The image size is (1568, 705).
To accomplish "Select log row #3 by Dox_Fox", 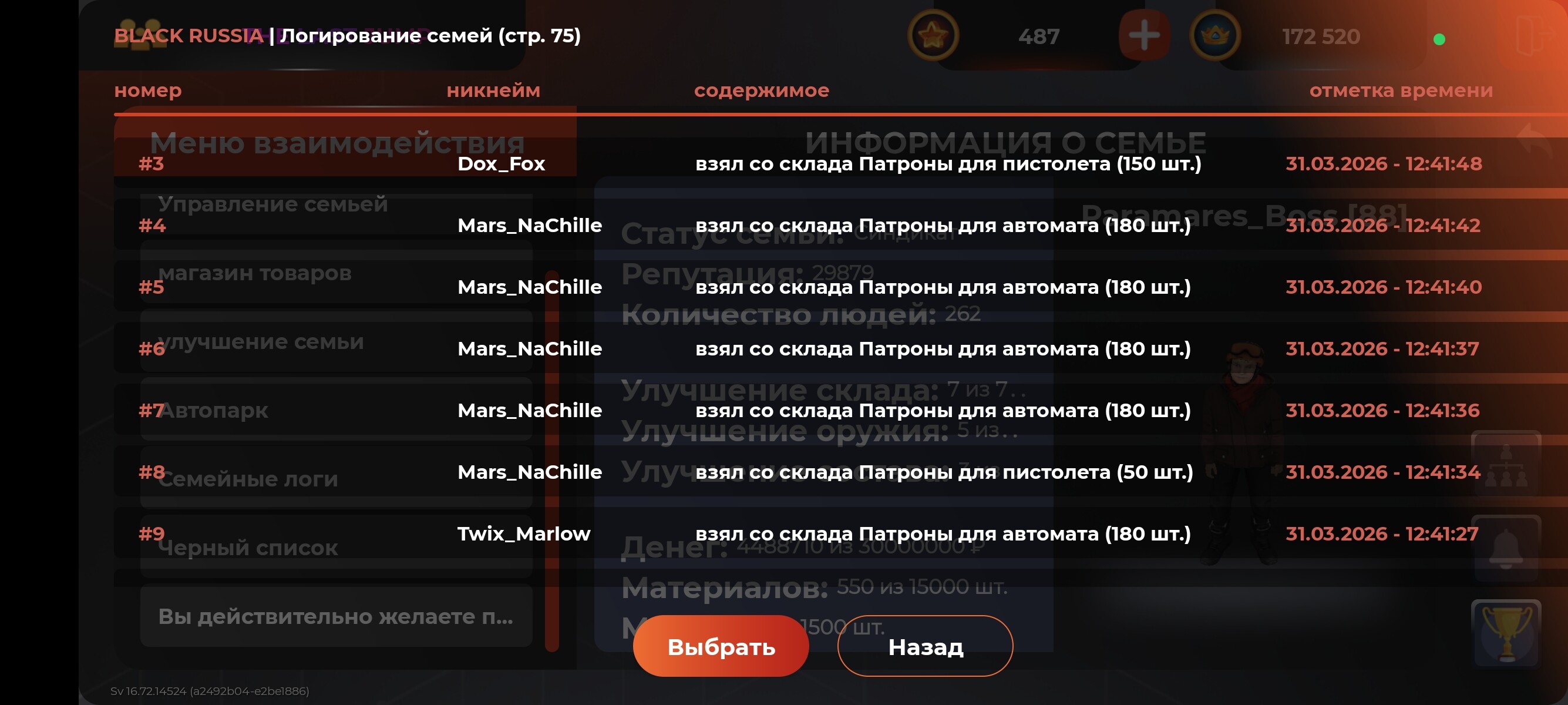I will 840,163.
